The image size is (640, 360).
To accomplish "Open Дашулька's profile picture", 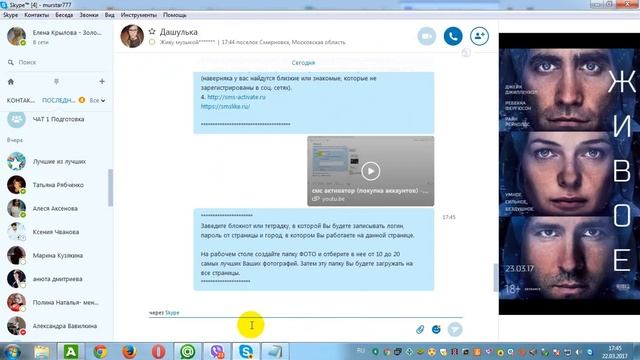I will click(132, 36).
